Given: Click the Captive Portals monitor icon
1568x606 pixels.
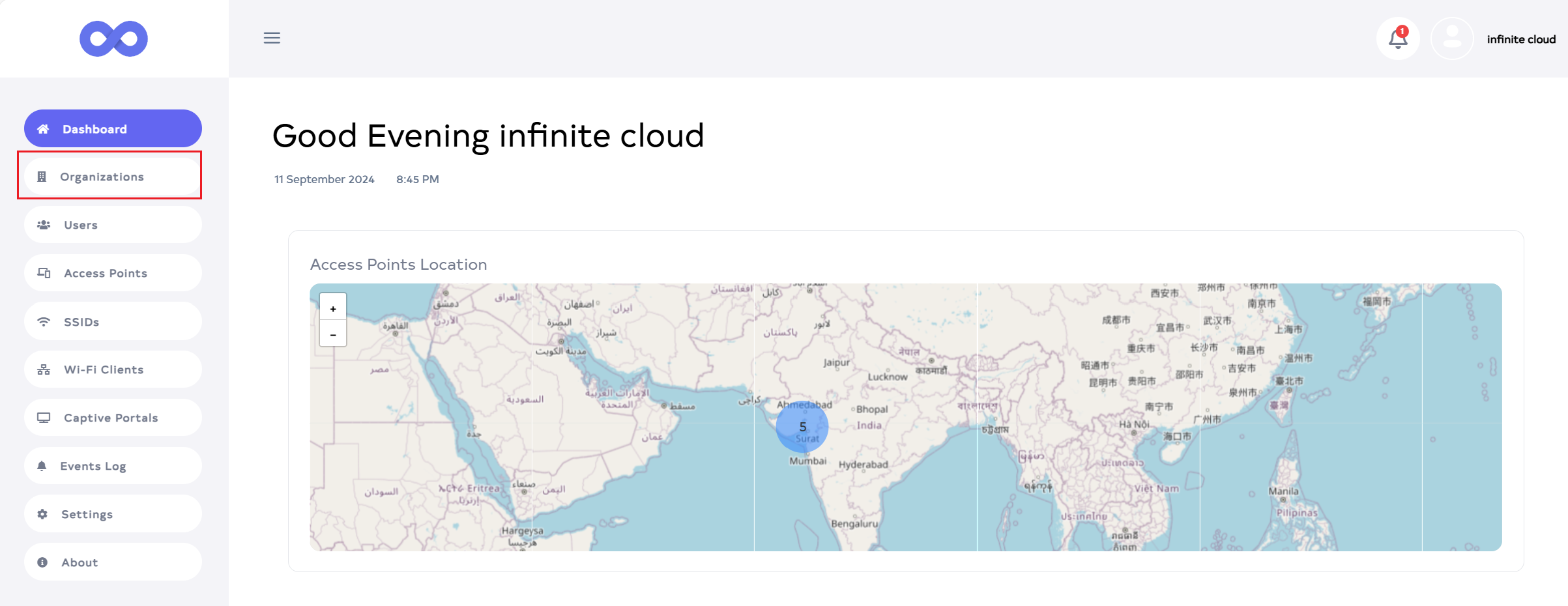Looking at the screenshot, I should [44, 418].
